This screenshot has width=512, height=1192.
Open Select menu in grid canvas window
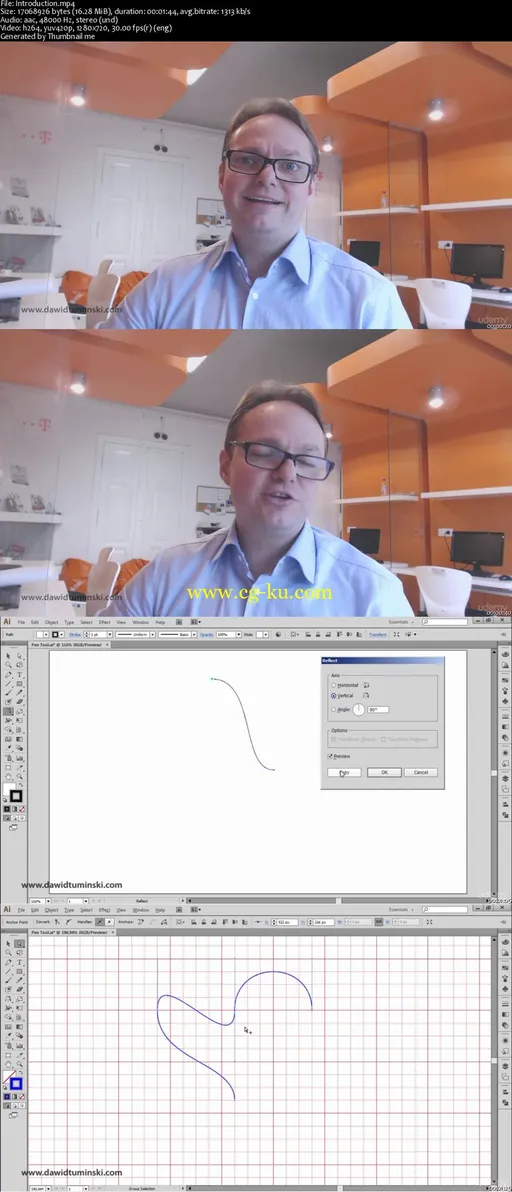click(86, 910)
